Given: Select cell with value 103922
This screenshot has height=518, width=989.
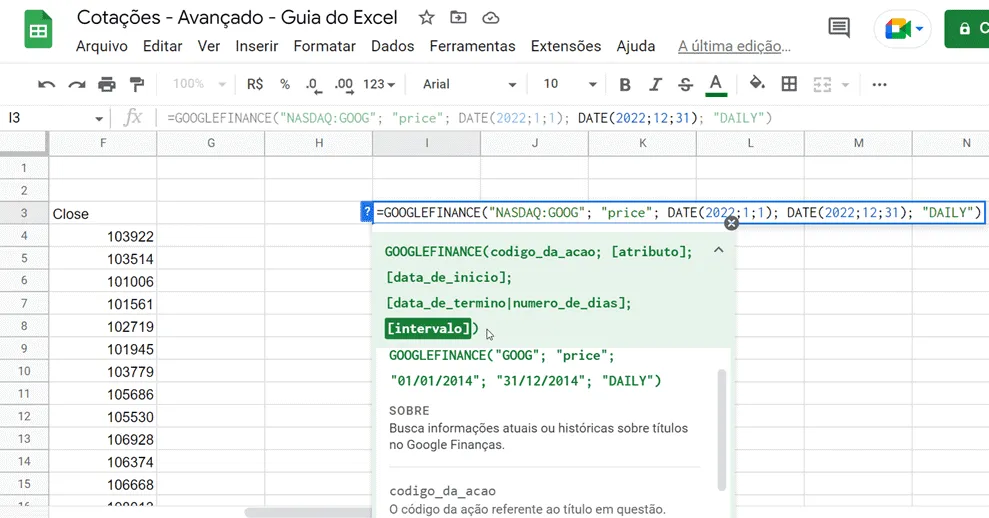Looking at the screenshot, I should (103, 236).
